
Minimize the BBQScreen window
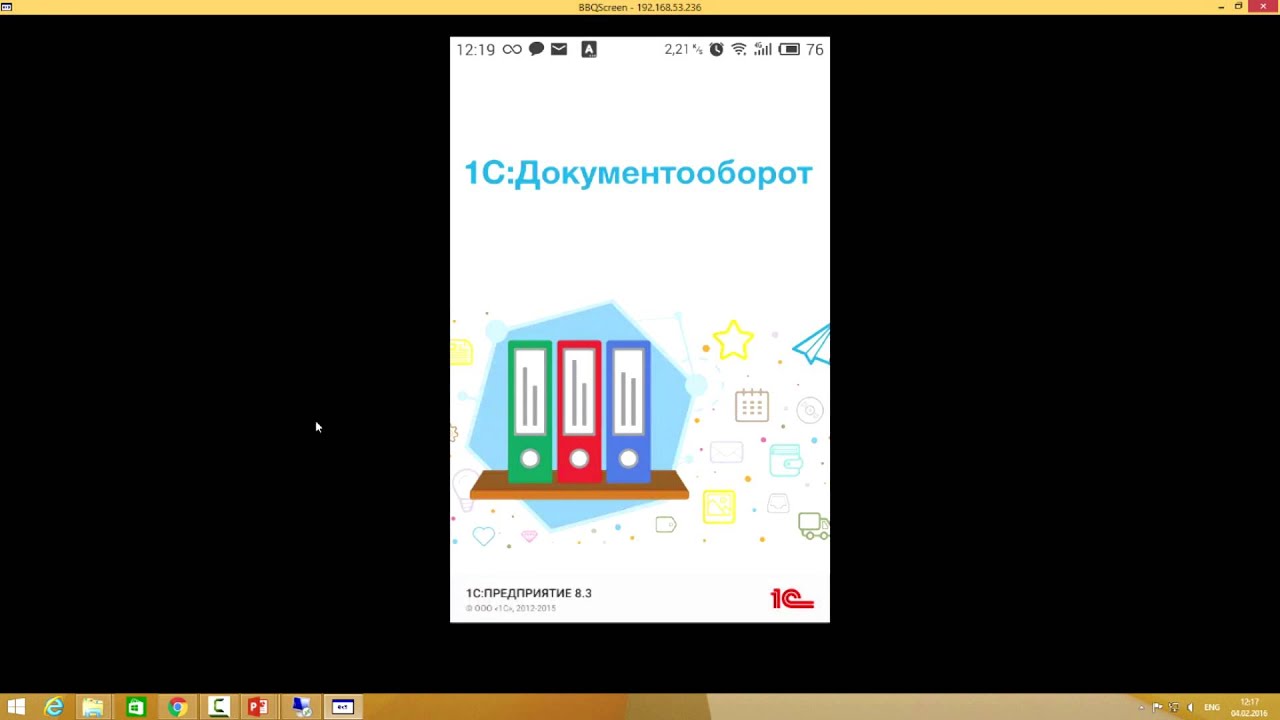[1221, 7]
